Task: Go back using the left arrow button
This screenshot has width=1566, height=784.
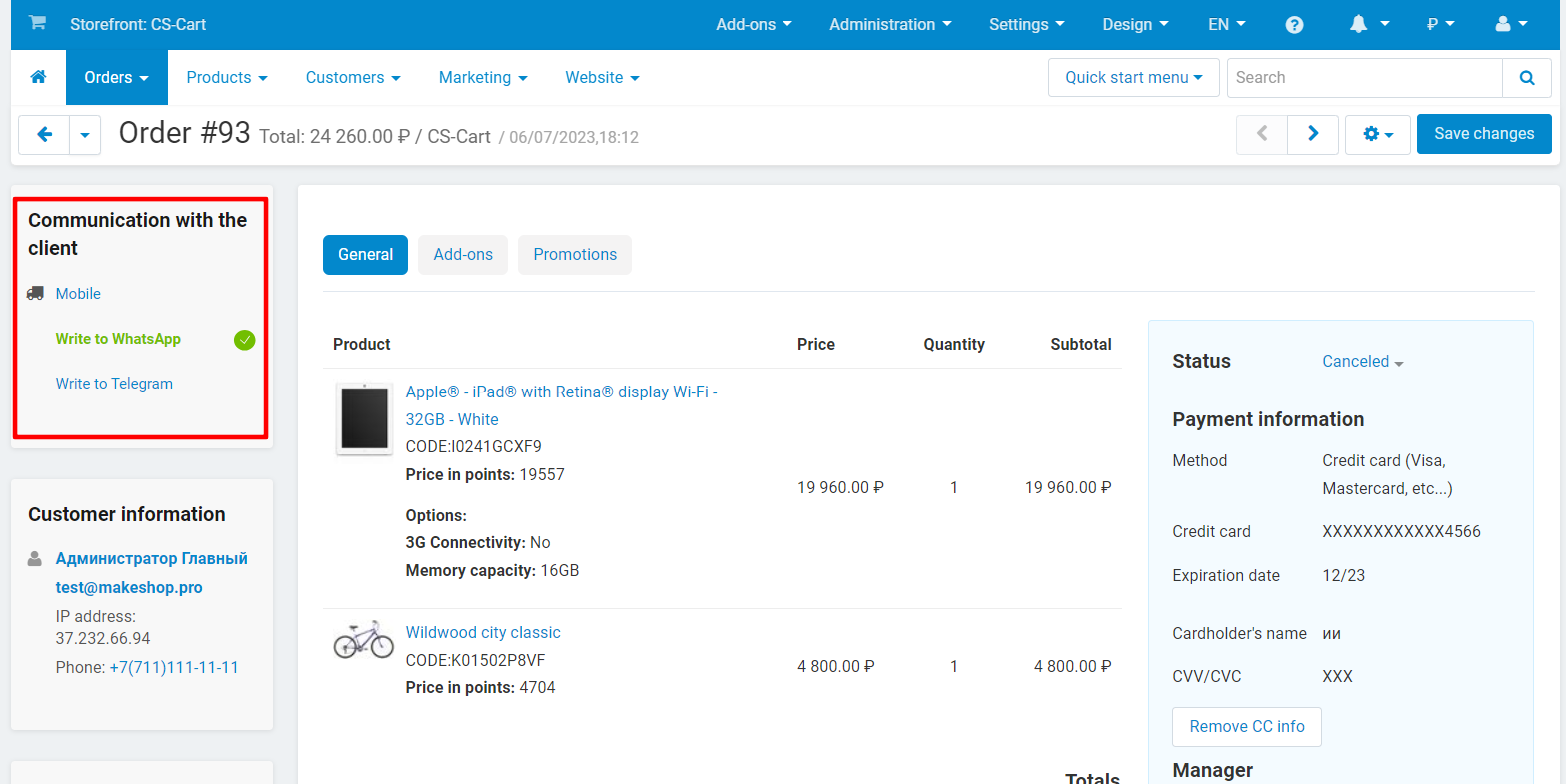Action: [44, 134]
